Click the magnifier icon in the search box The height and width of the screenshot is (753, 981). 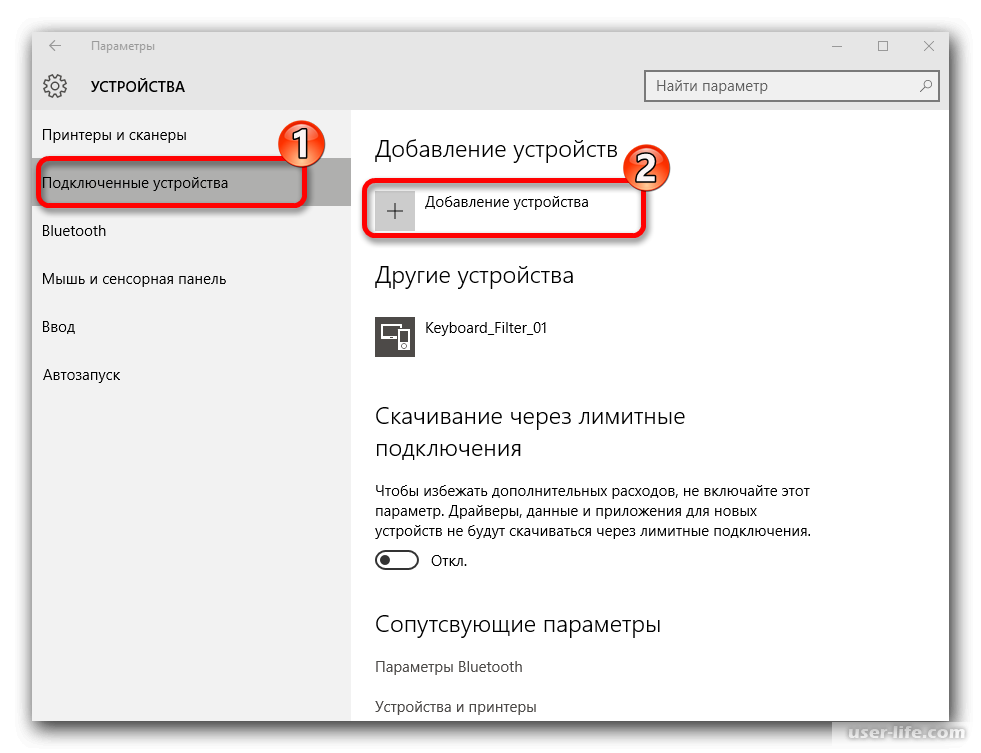coord(925,86)
